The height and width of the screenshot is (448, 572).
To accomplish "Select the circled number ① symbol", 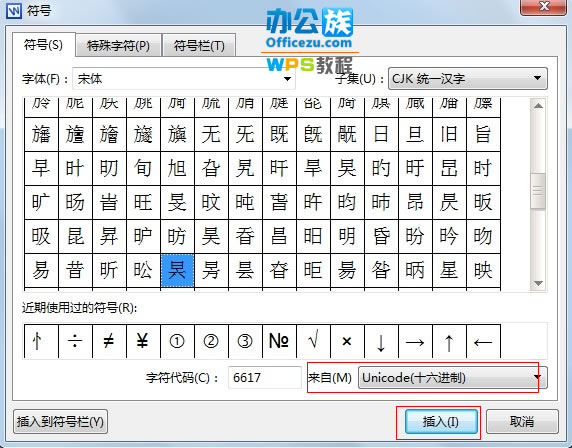I will 177,341.
